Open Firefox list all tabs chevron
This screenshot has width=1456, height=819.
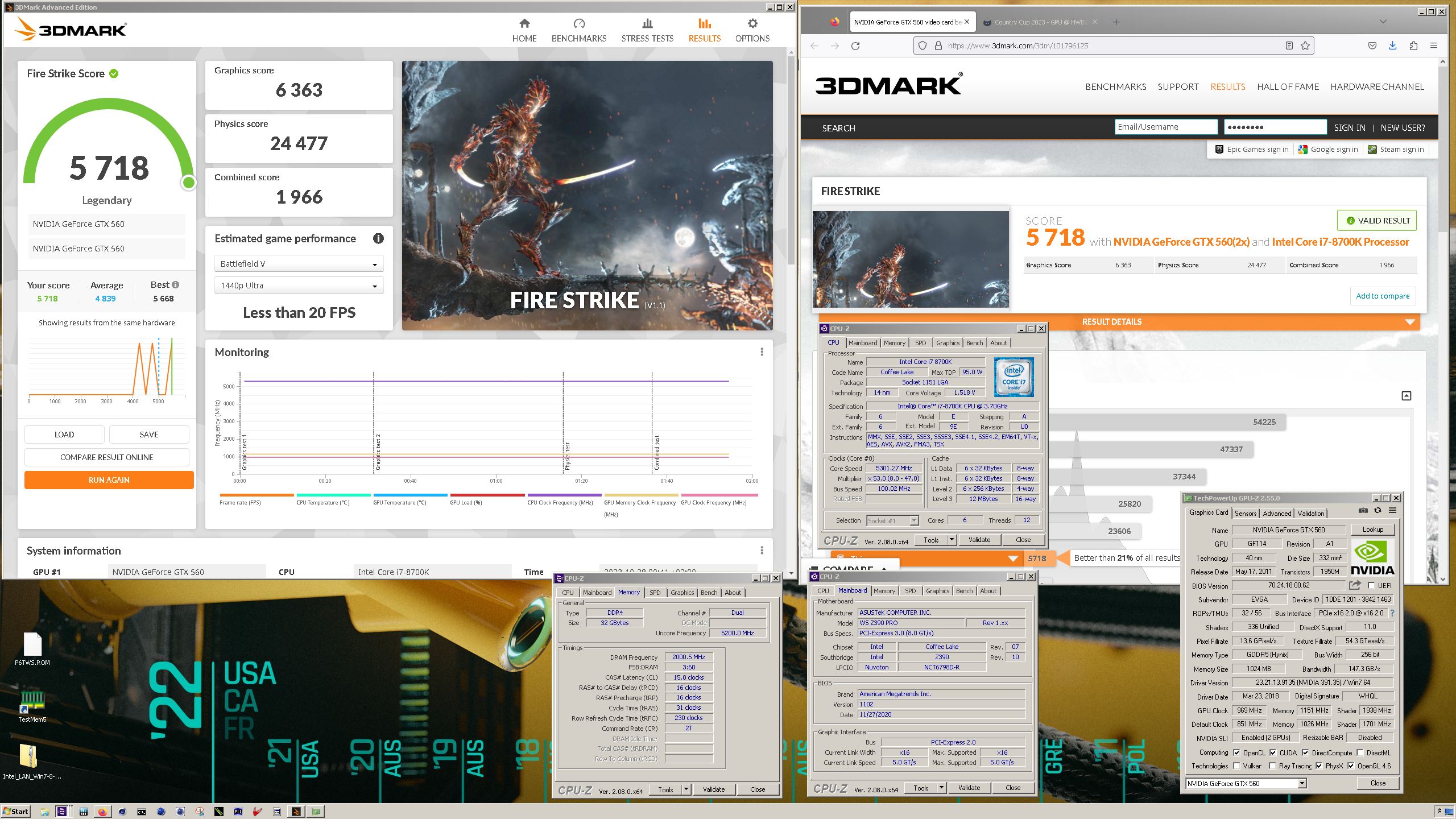[1383, 22]
